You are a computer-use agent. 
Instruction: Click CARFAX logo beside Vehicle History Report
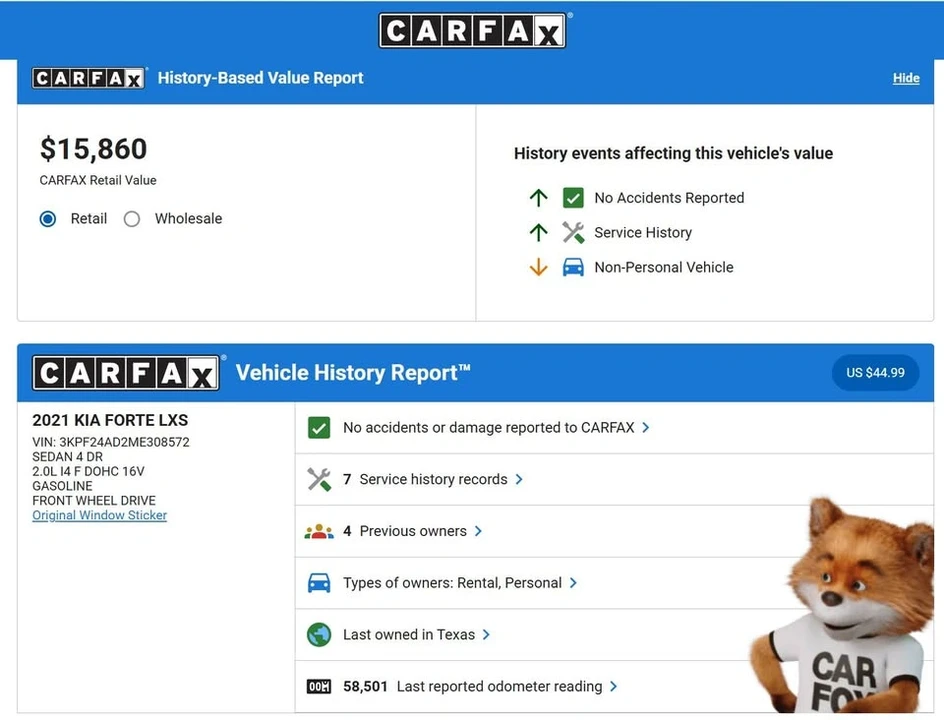(x=126, y=373)
